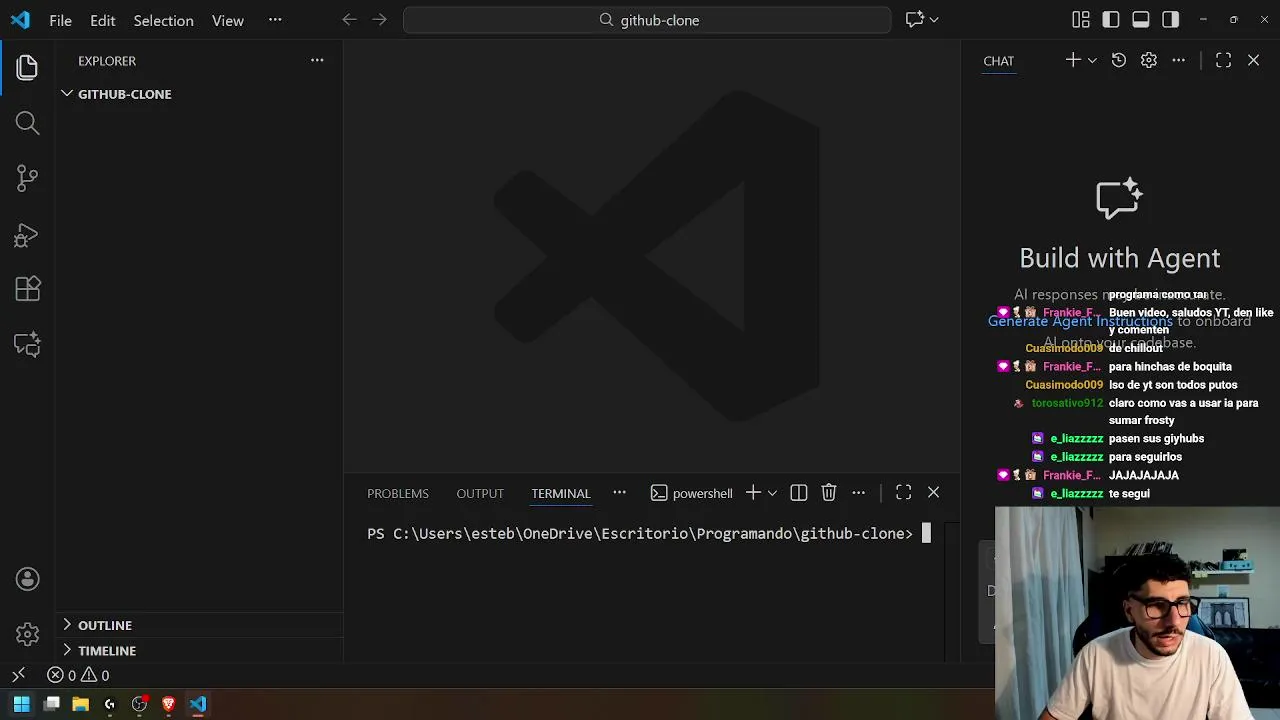The height and width of the screenshot is (720, 1280).
Task: Click the PowerShell terminal prompt line
Action: (x=640, y=533)
